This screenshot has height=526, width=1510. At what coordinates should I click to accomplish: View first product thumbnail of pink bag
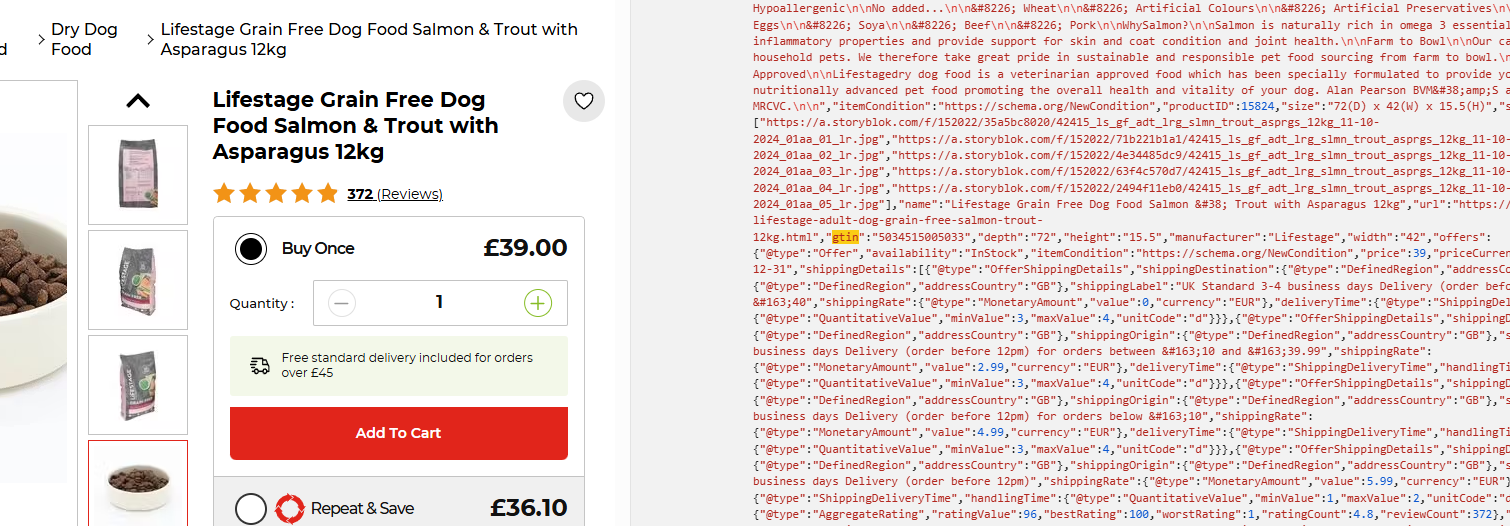(x=138, y=175)
